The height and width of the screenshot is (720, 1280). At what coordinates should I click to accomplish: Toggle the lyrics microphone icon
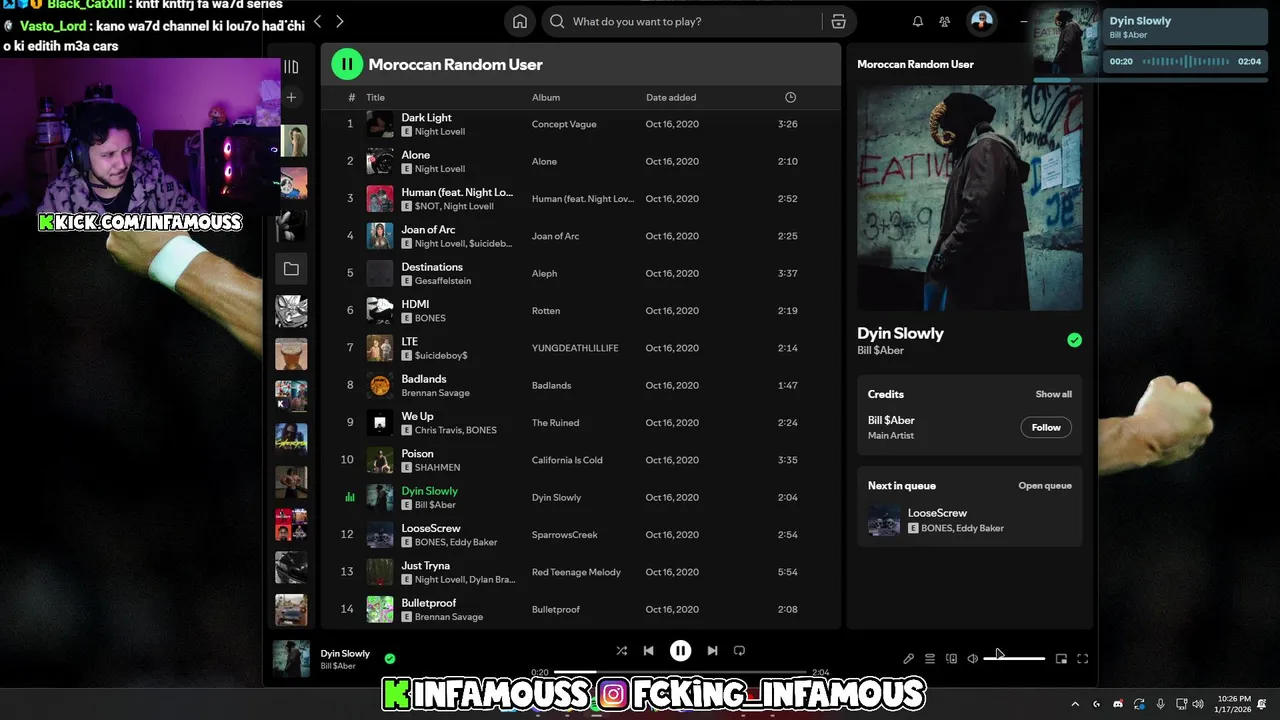click(908, 658)
